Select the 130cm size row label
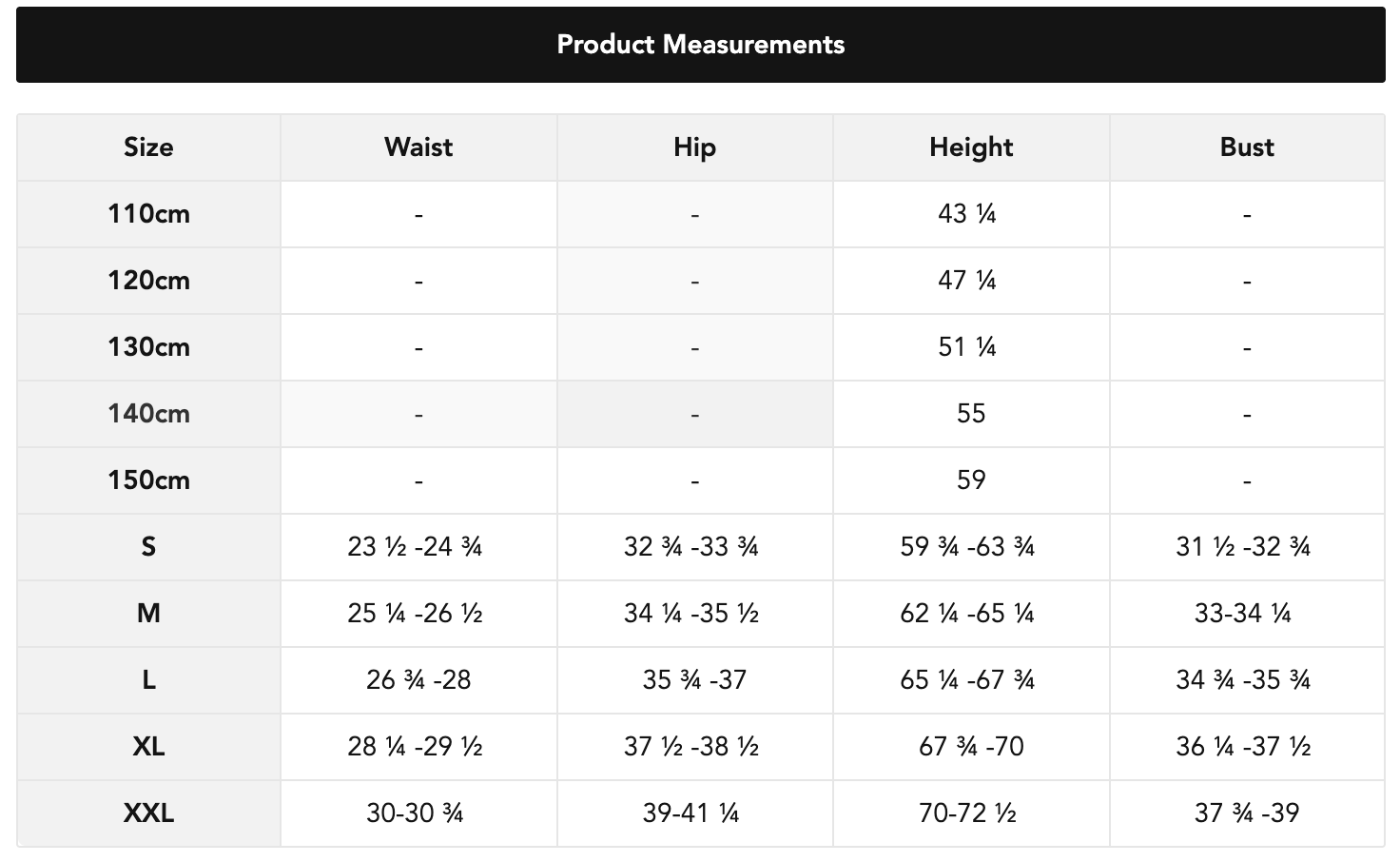Viewport: 1400px width, 862px height. tap(148, 347)
